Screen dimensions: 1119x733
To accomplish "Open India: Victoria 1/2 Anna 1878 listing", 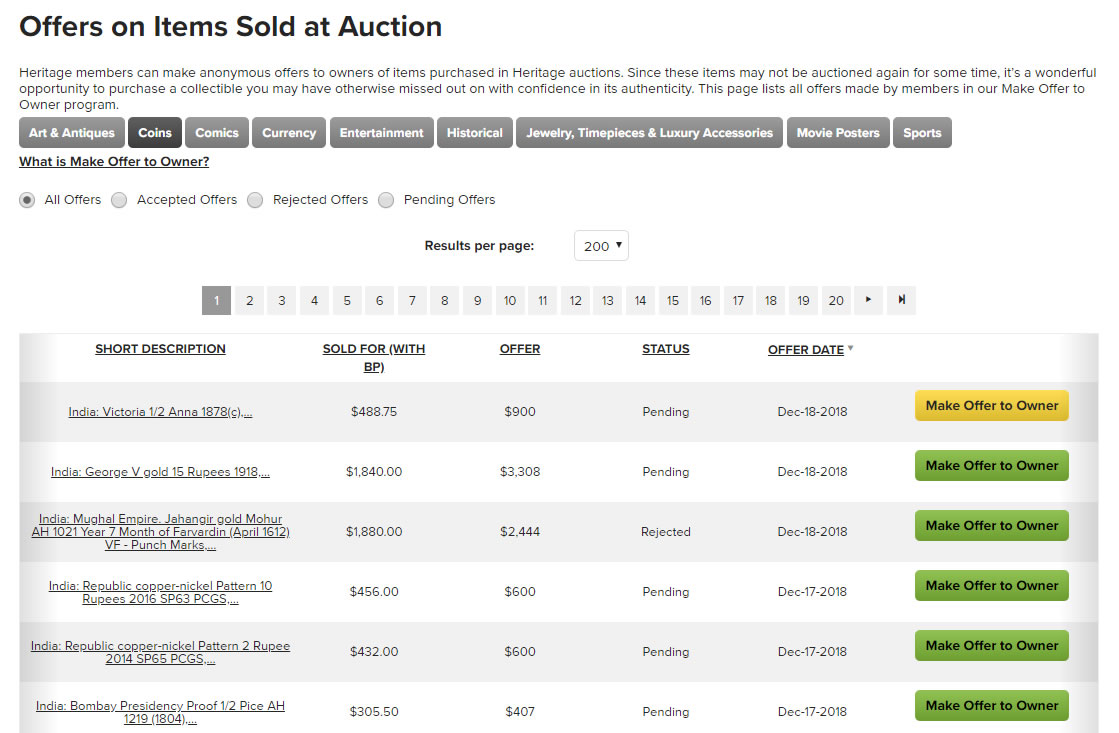I will point(160,412).
